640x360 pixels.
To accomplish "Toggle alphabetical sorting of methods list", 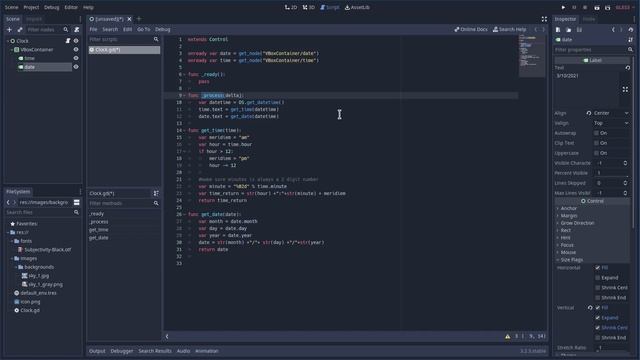I will click(x=156, y=193).
